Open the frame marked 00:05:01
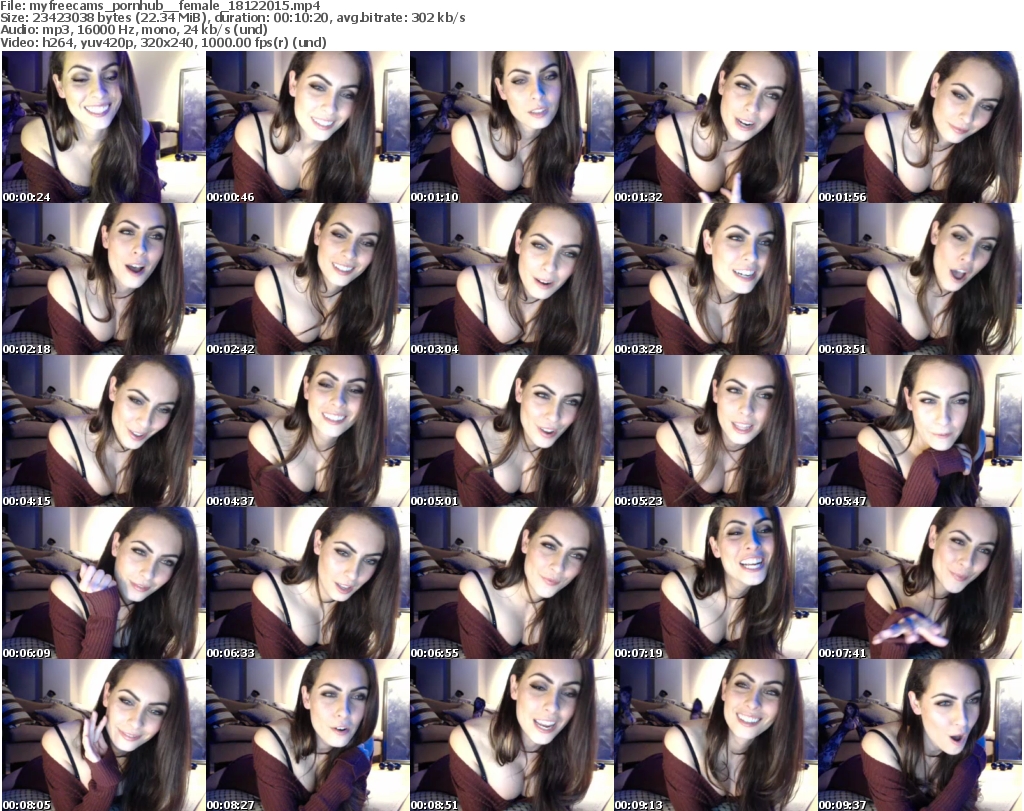This screenshot has width=1024, height=811. click(511, 431)
